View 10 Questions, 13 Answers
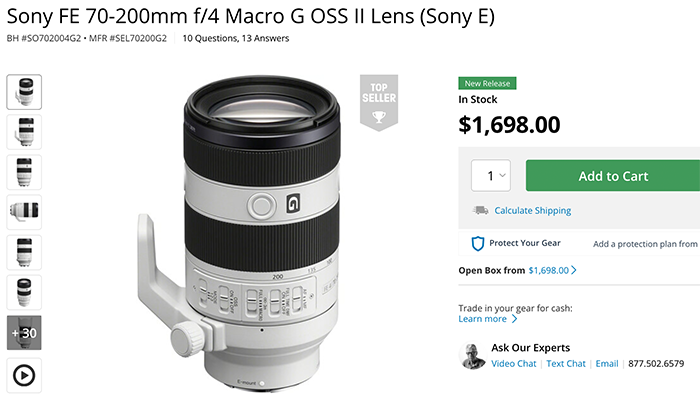This screenshot has width=700, height=407. (x=236, y=38)
